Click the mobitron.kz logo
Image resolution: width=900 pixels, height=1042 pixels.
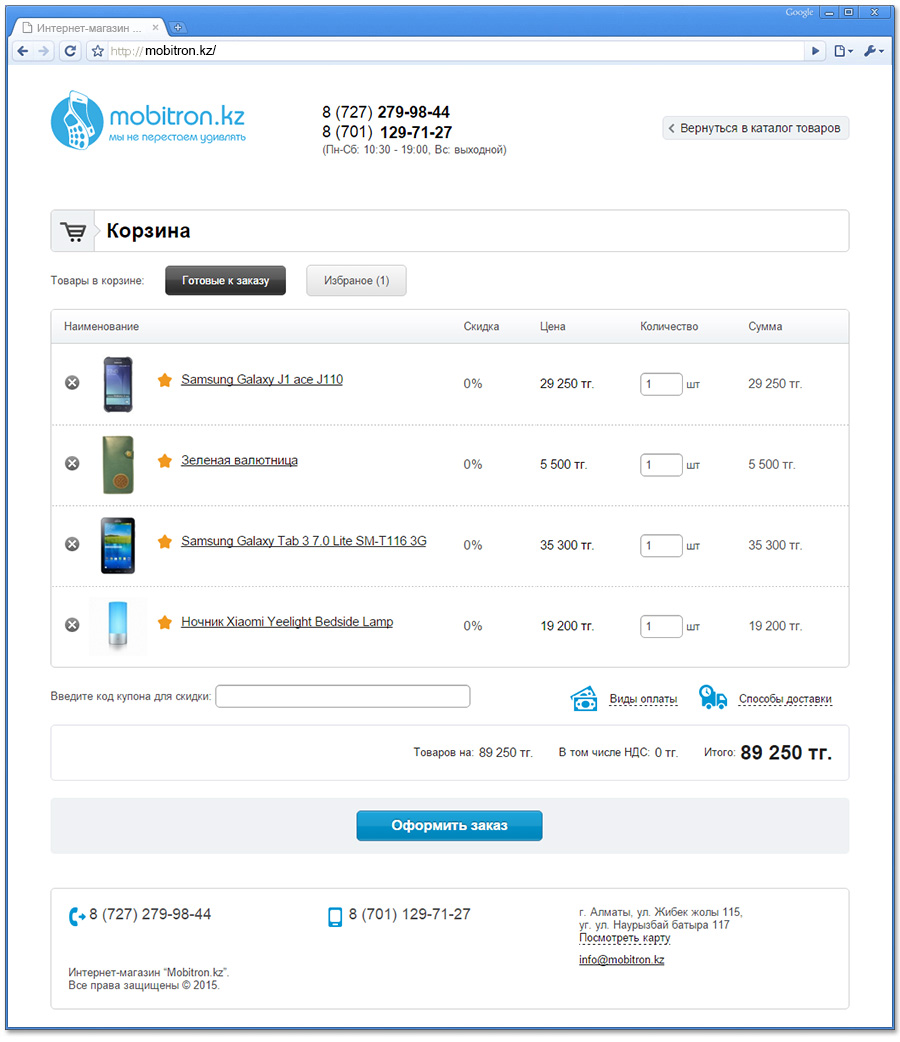click(x=148, y=120)
